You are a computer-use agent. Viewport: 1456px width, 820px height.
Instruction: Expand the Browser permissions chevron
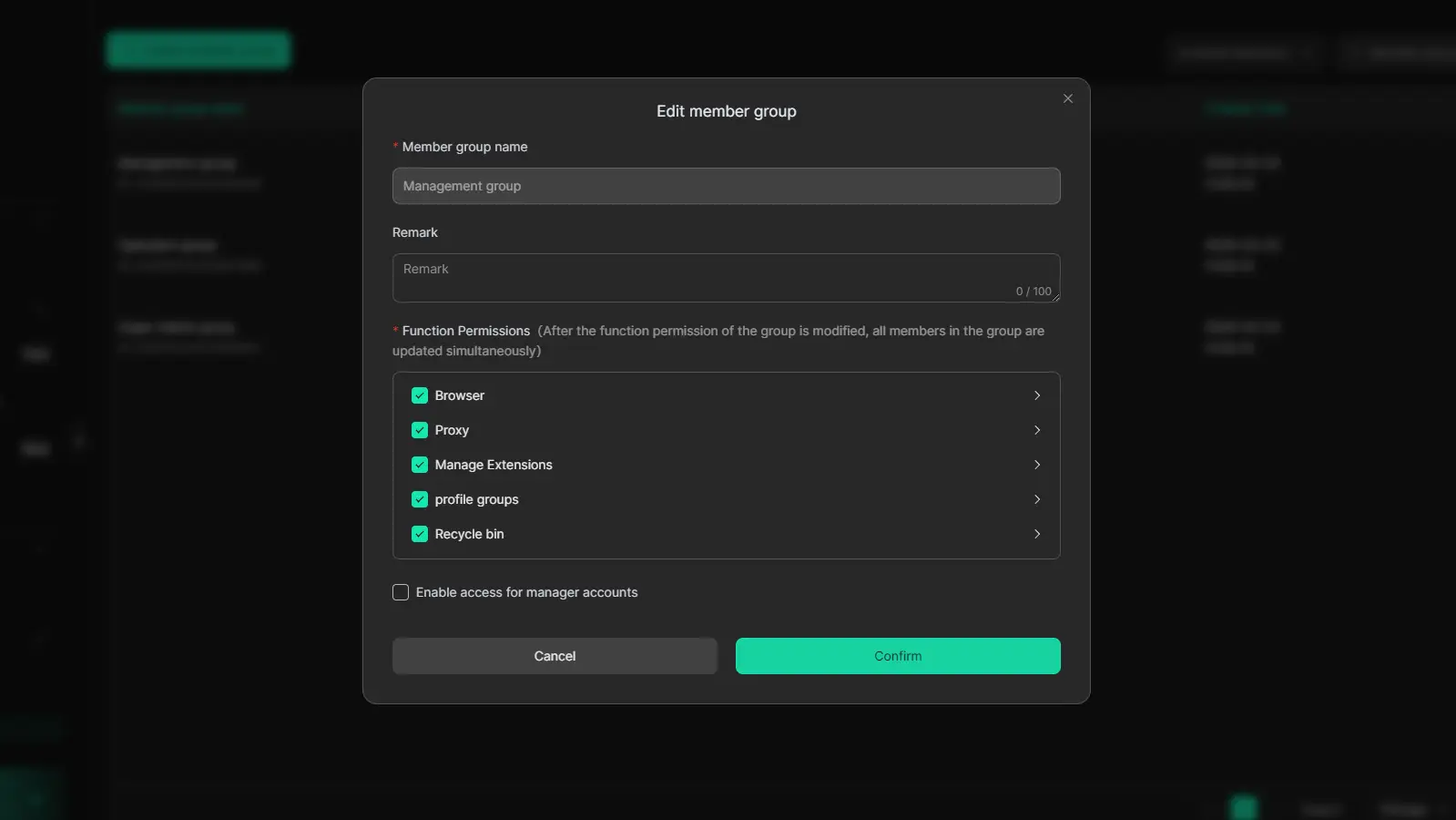click(1036, 395)
